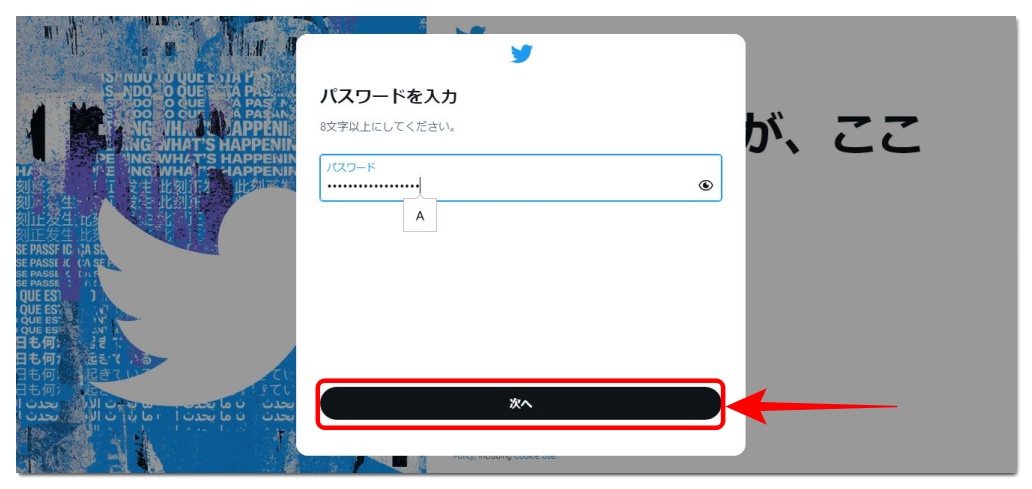The height and width of the screenshot is (489, 1032).
Task: Click the red outline around the 次へ button
Action: point(521,380)
